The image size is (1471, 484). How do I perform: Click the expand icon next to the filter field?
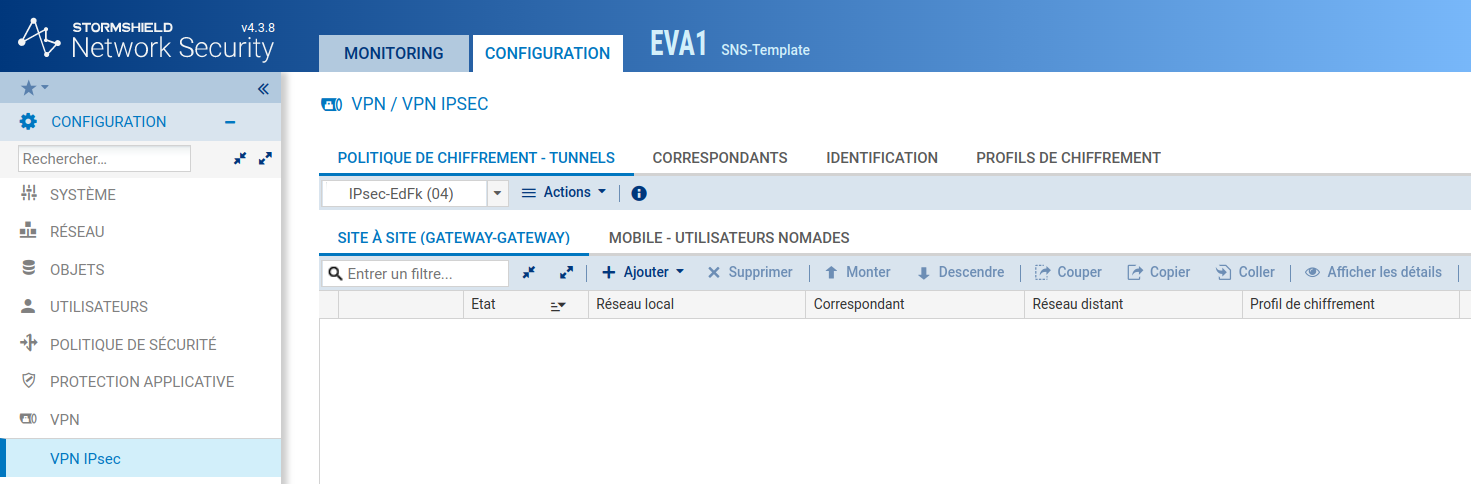coord(566,272)
